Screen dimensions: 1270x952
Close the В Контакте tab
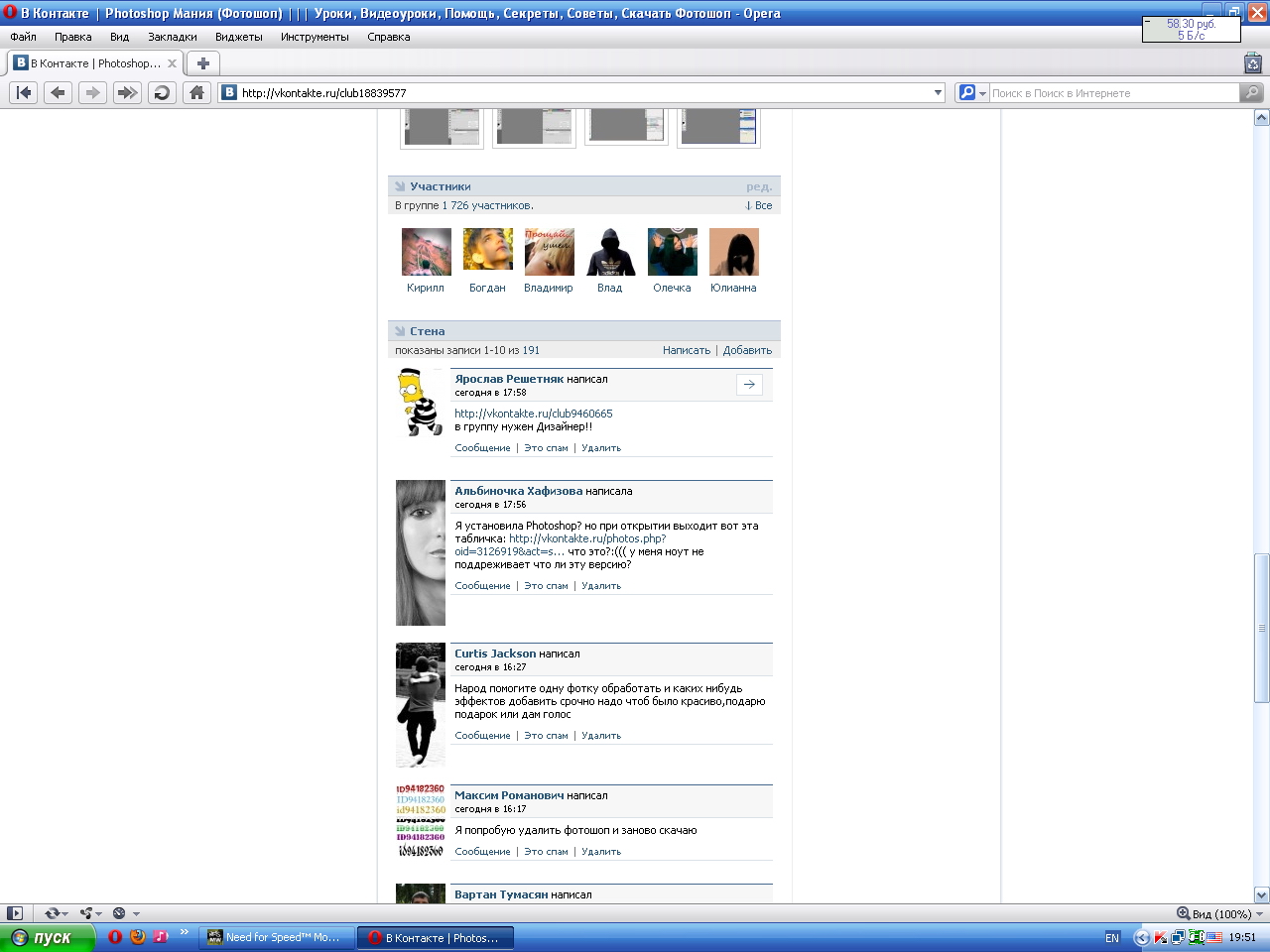(172, 63)
